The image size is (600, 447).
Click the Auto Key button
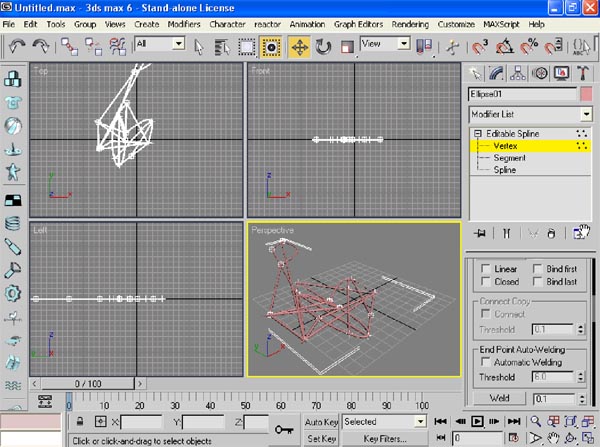tap(320, 422)
